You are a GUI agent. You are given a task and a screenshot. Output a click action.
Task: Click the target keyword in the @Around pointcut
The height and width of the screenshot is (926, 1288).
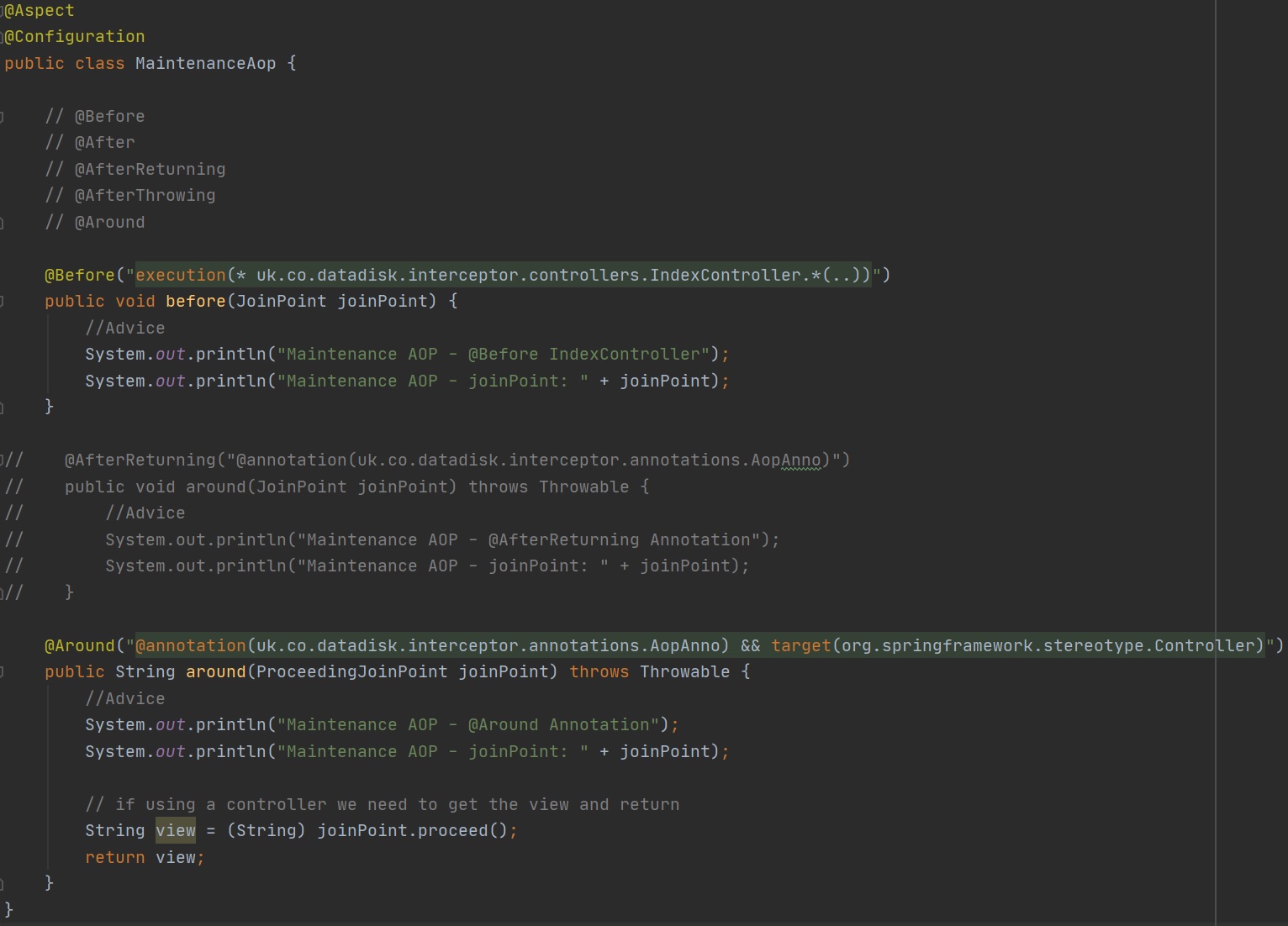[x=800, y=646]
